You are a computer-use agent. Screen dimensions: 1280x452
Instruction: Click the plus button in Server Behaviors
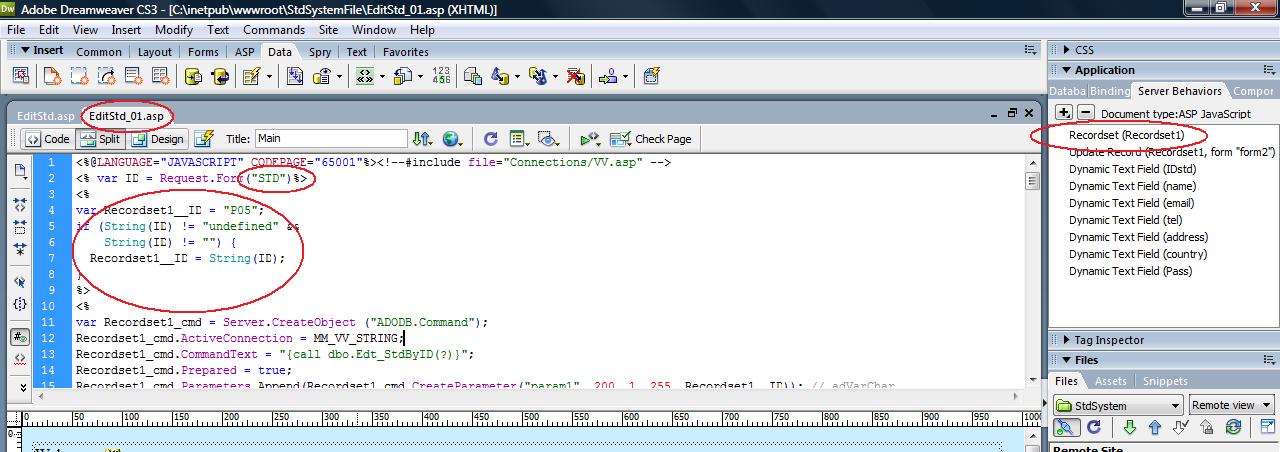click(1065, 113)
